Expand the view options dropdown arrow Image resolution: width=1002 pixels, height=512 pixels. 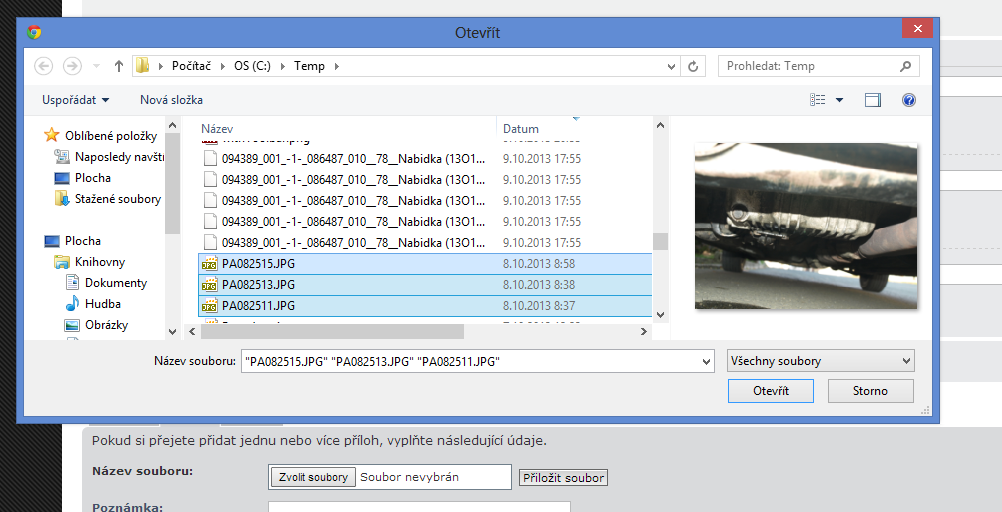point(839,100)
